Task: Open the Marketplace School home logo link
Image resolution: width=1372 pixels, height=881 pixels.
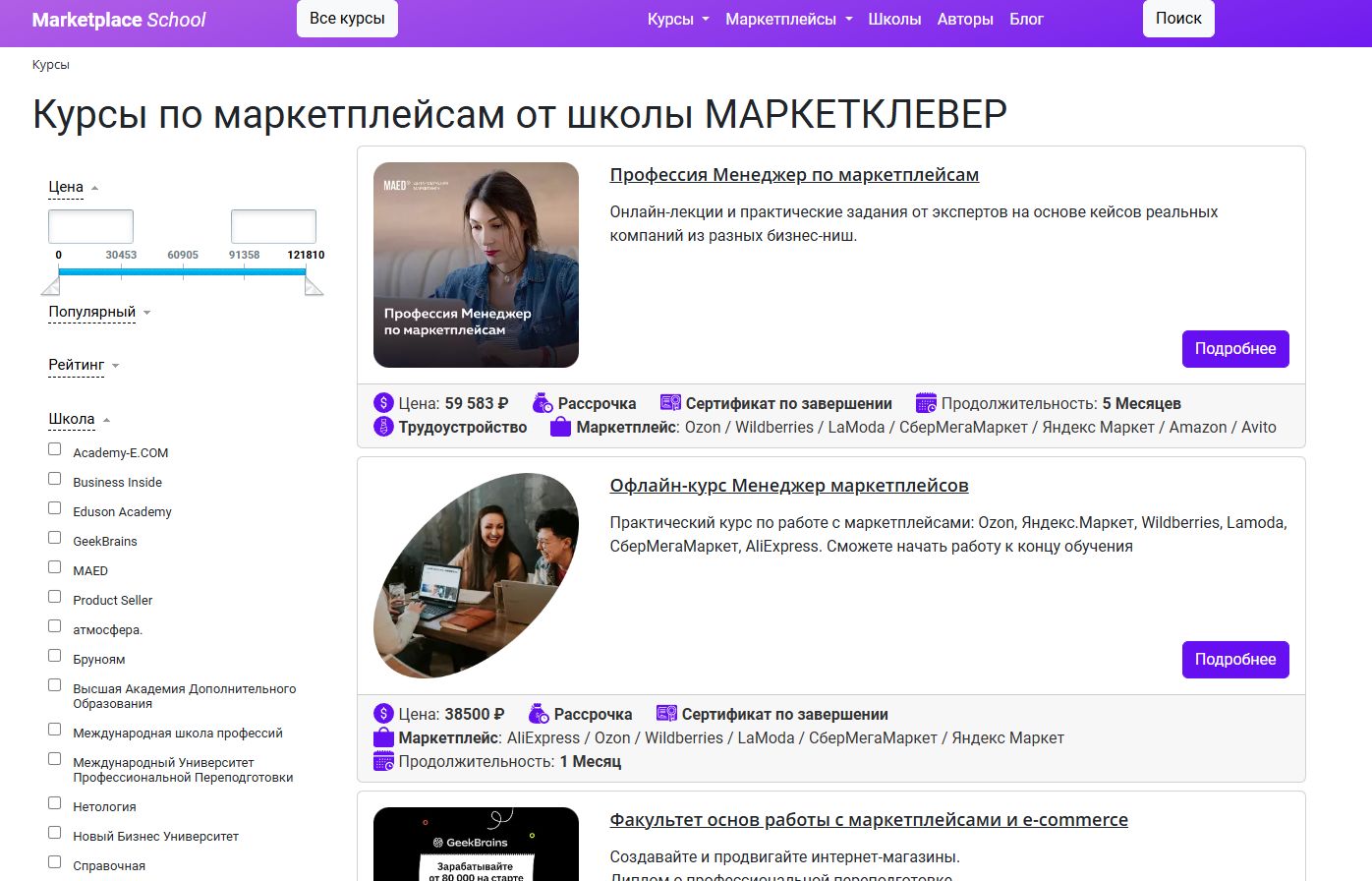Action: [119, 20]
